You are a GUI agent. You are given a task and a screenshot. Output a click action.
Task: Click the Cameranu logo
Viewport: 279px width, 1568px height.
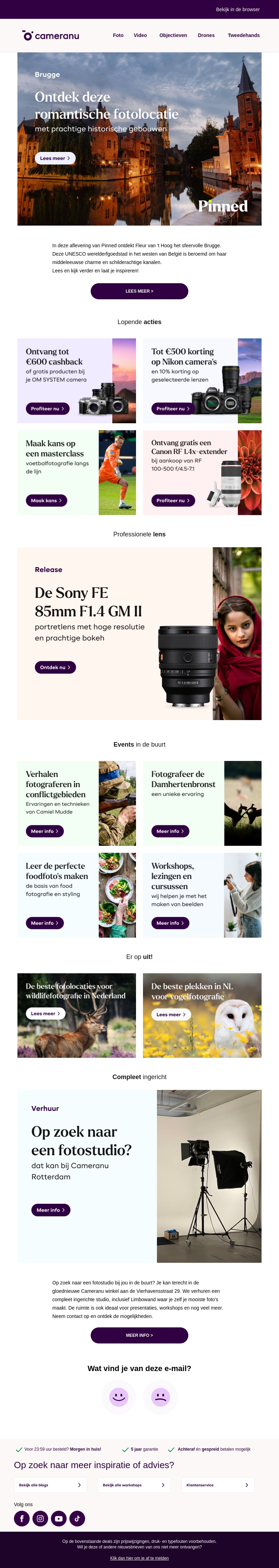point(51,35)
